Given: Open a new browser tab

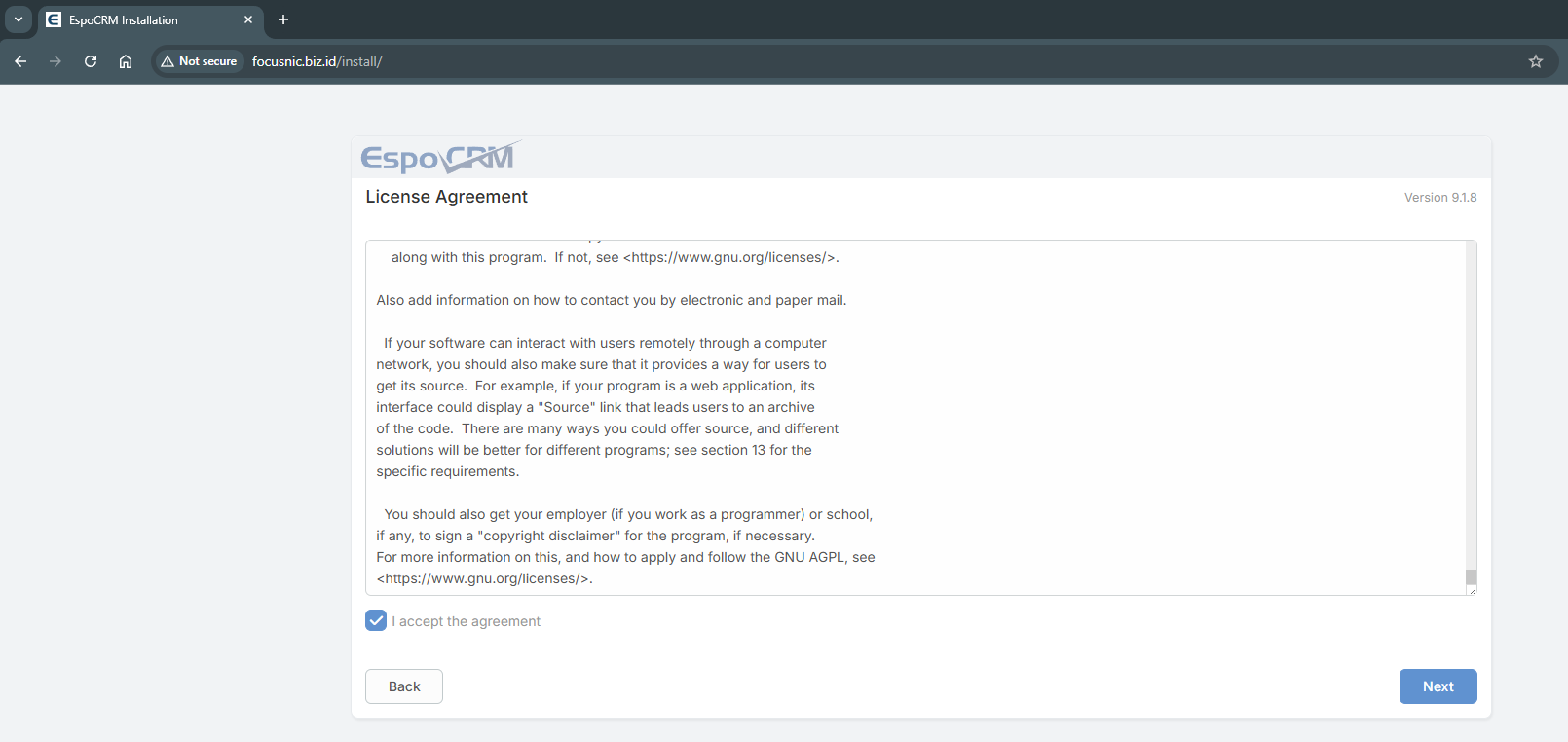Looking at the screenshot, I should coord(283,19).
